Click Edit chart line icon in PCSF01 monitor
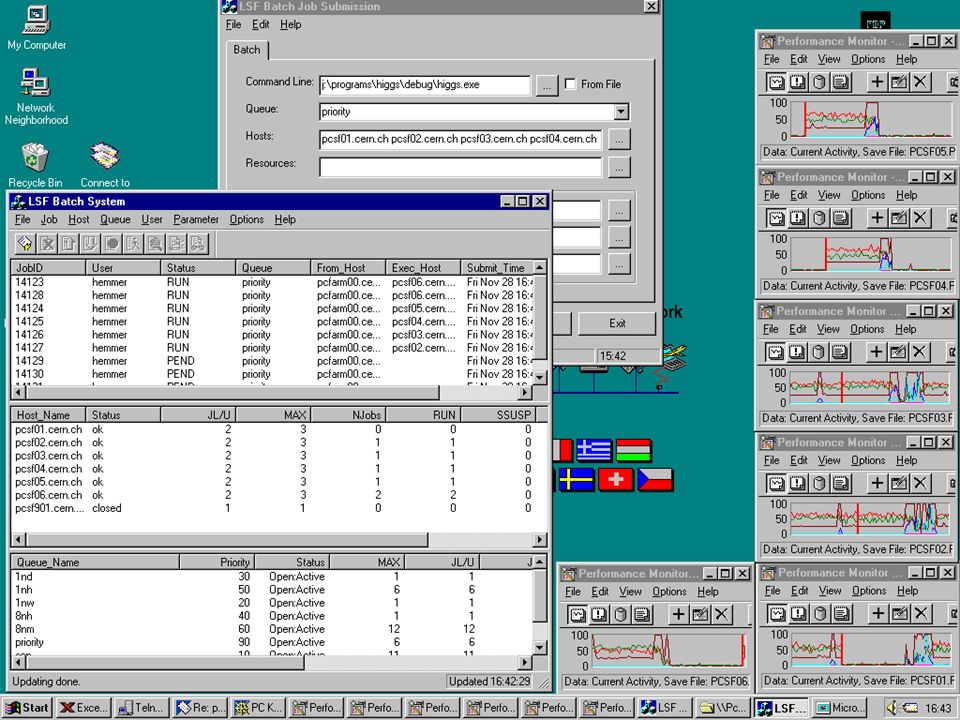The width and height of the screenshot is (960, 720). click(899, 613)
